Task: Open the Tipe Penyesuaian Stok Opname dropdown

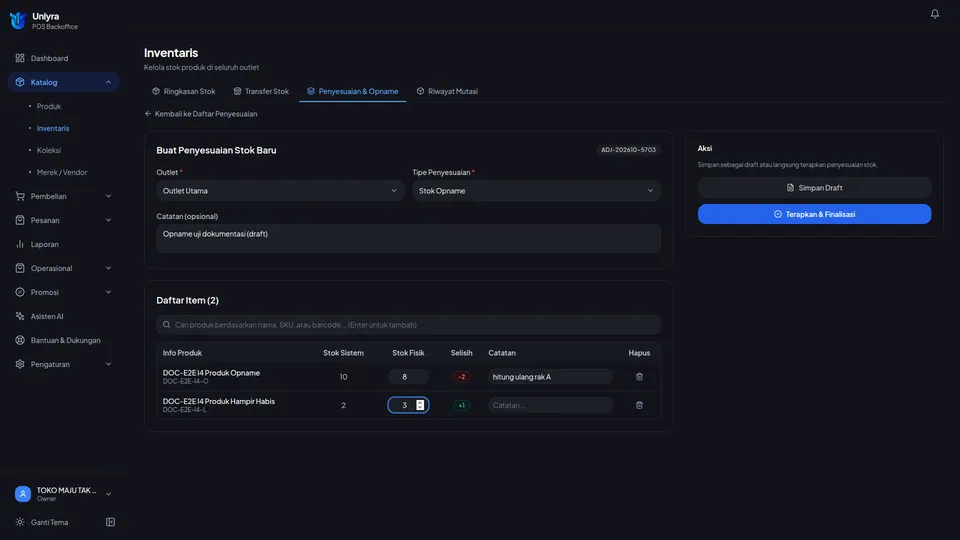Action: pos(536,190)
